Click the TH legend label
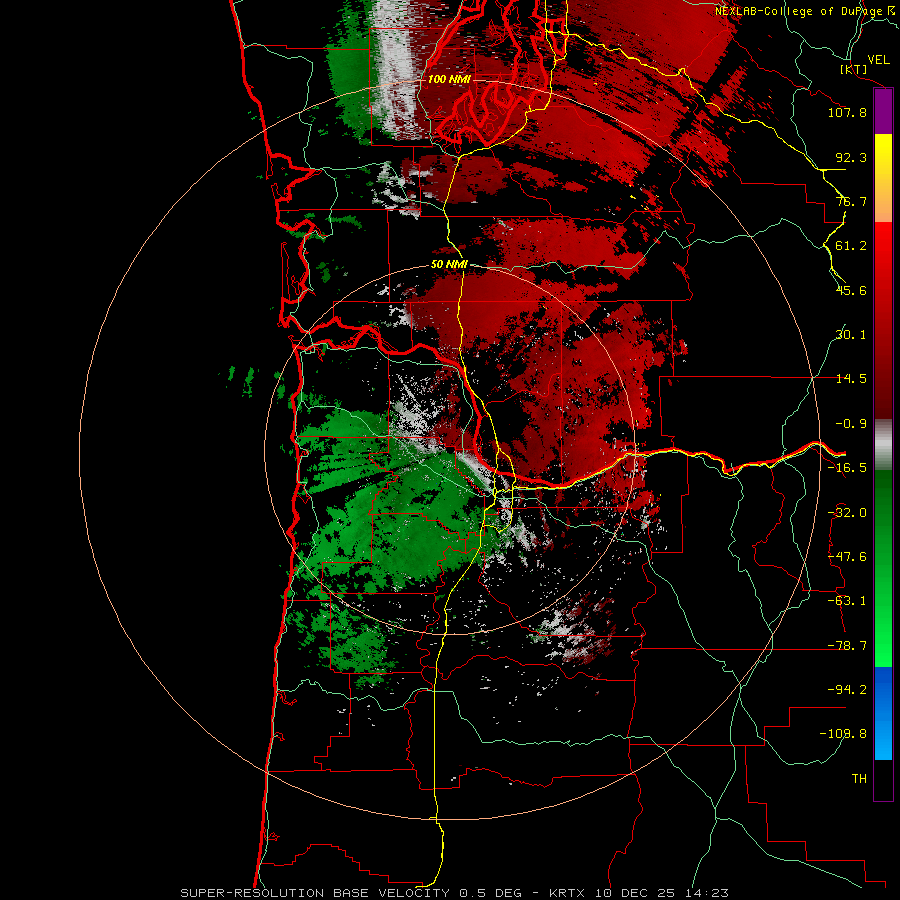This screenshot has height=900, width=900. pyautogui.click(x=859, y=779)
